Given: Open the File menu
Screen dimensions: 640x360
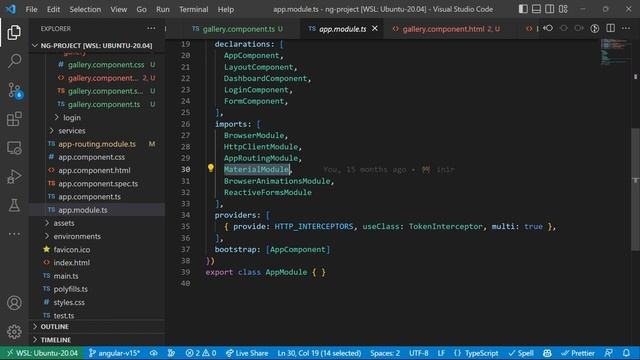Looking at the screenshot, I should click(x=31, y=9).
